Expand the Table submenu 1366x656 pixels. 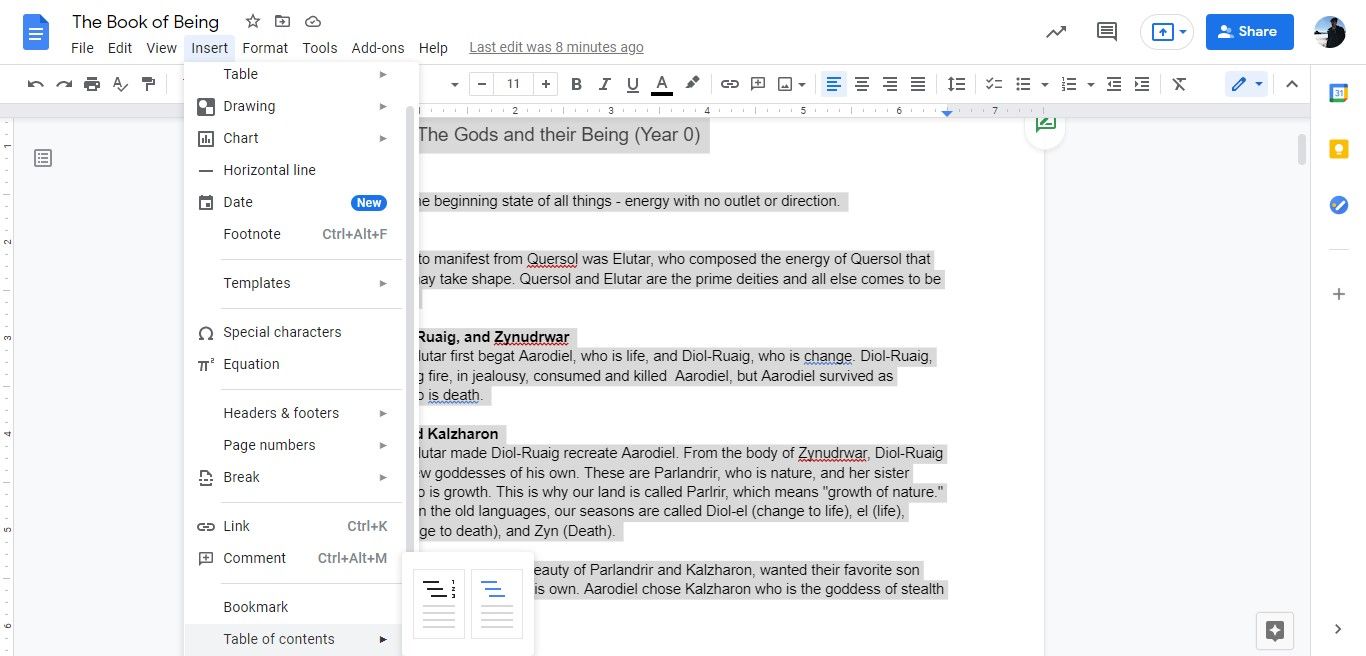240,74
